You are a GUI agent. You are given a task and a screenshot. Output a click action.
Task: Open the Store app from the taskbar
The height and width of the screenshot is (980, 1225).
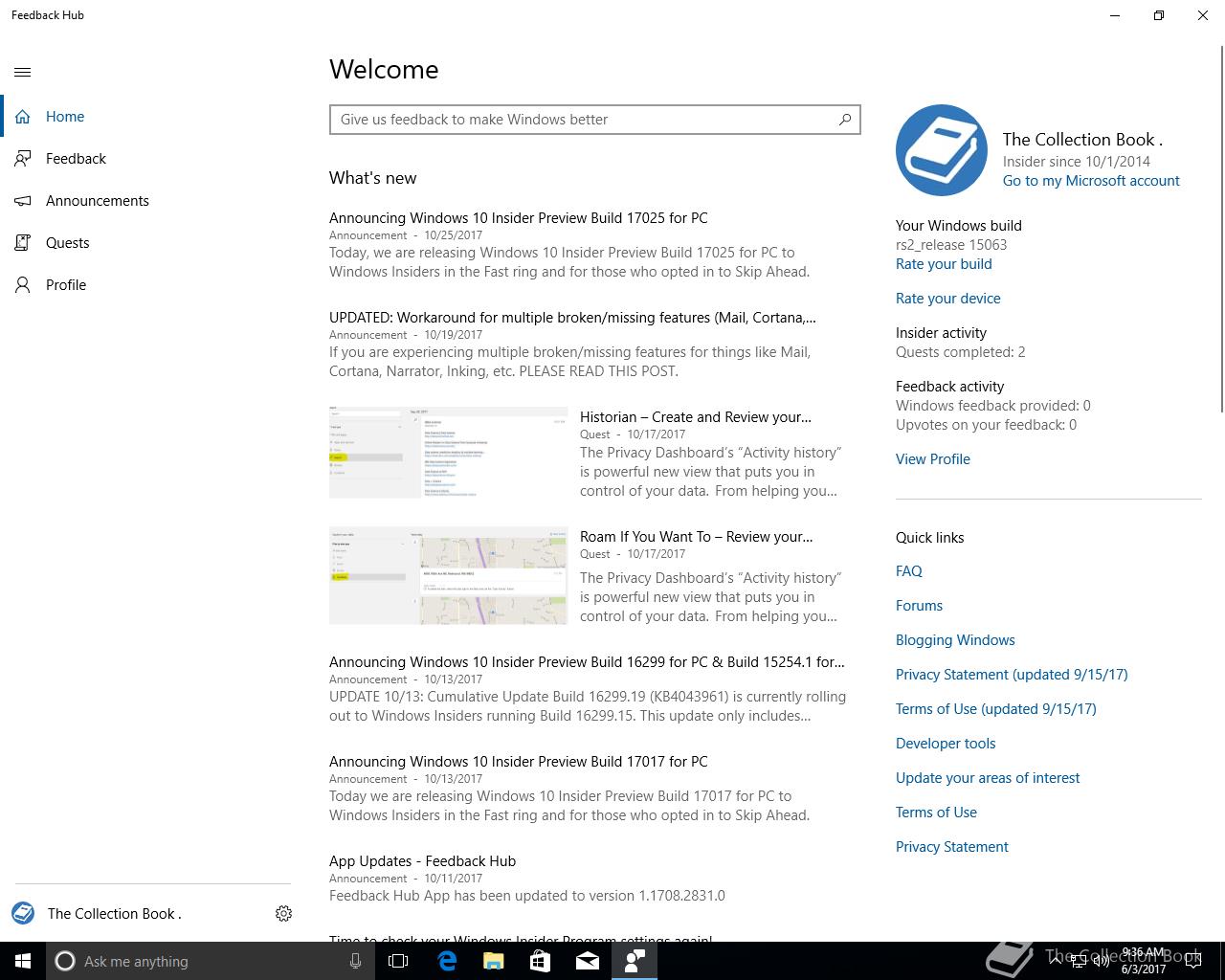(541, 961)
